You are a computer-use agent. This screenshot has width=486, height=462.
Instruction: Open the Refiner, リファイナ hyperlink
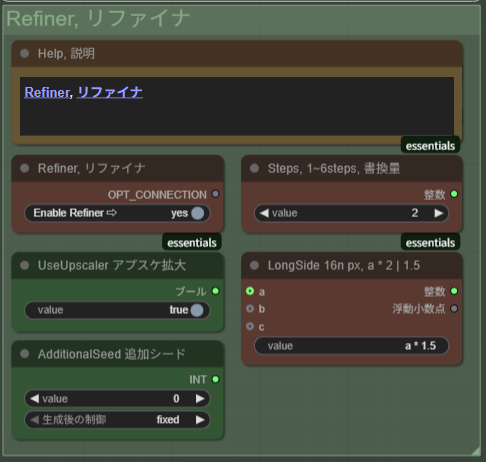pos(84,92)
